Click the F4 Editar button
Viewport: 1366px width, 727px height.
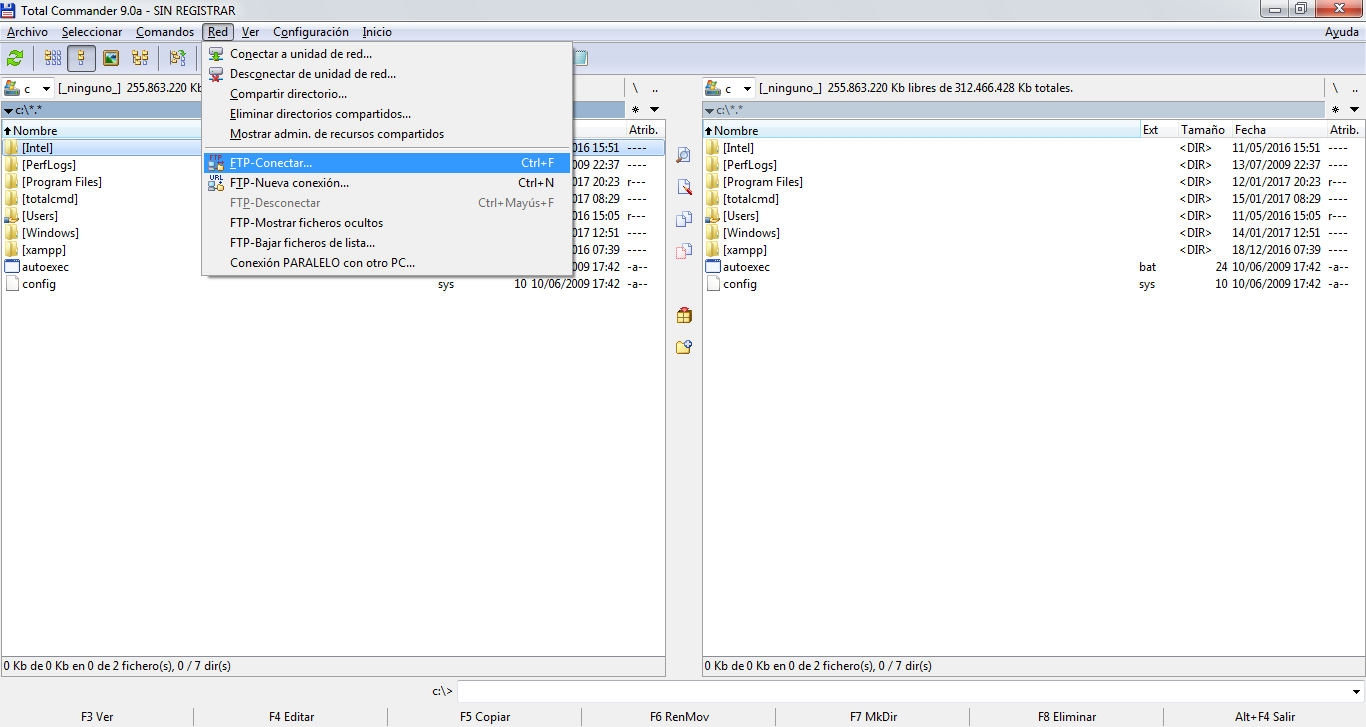pyautogui.click(x=291, y=717)
